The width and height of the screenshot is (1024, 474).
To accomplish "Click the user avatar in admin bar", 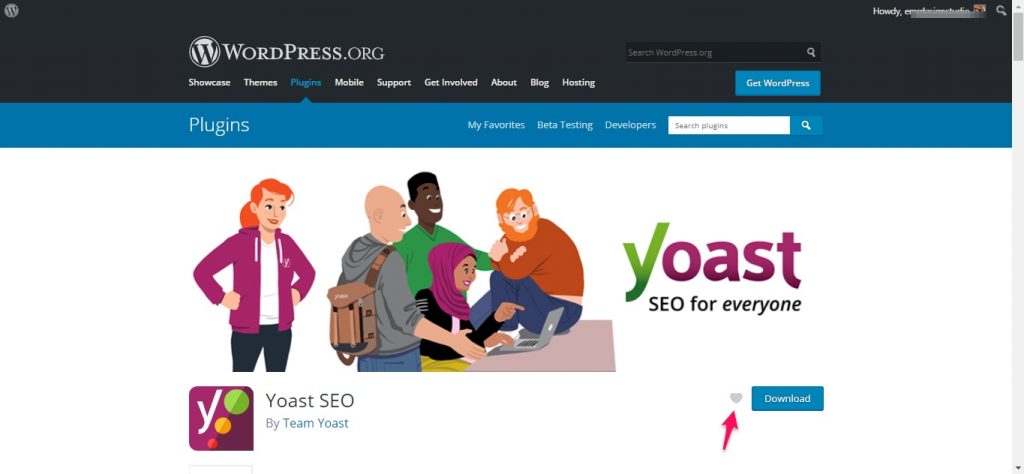I will [x=980, y=10].
